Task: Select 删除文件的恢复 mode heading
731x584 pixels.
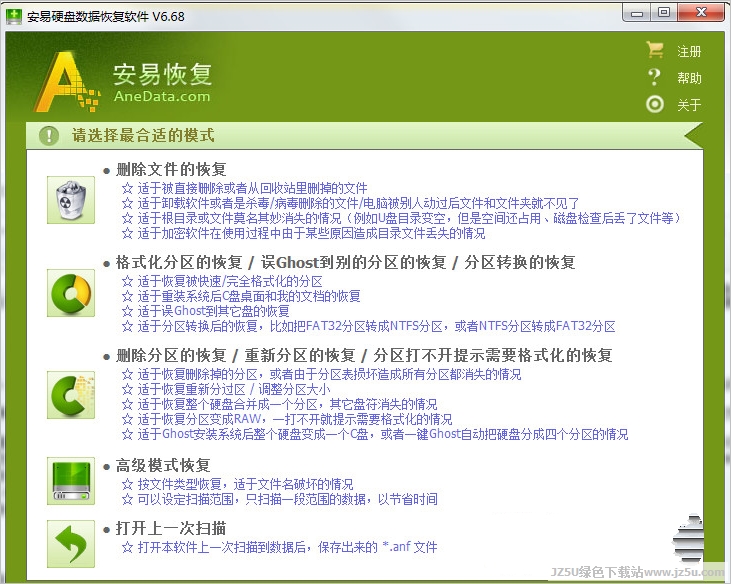Action: tap(171, 169)
